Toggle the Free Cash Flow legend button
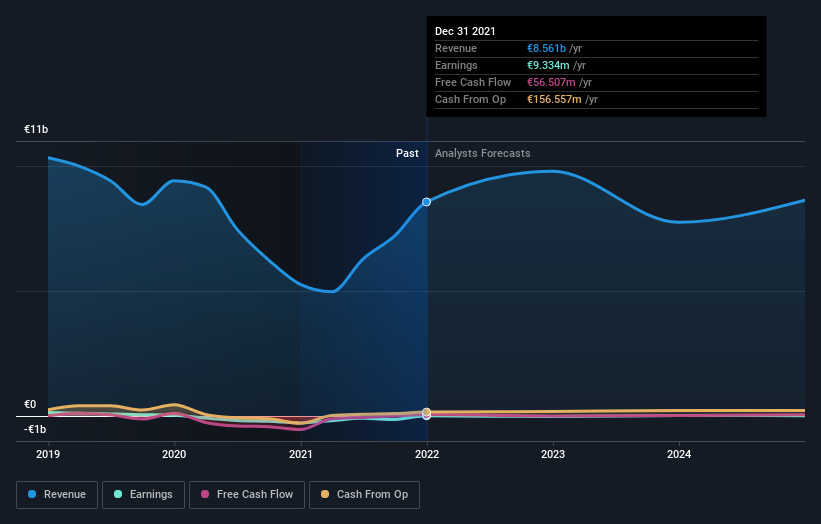The image size is (821, 524). coord(247,495)
